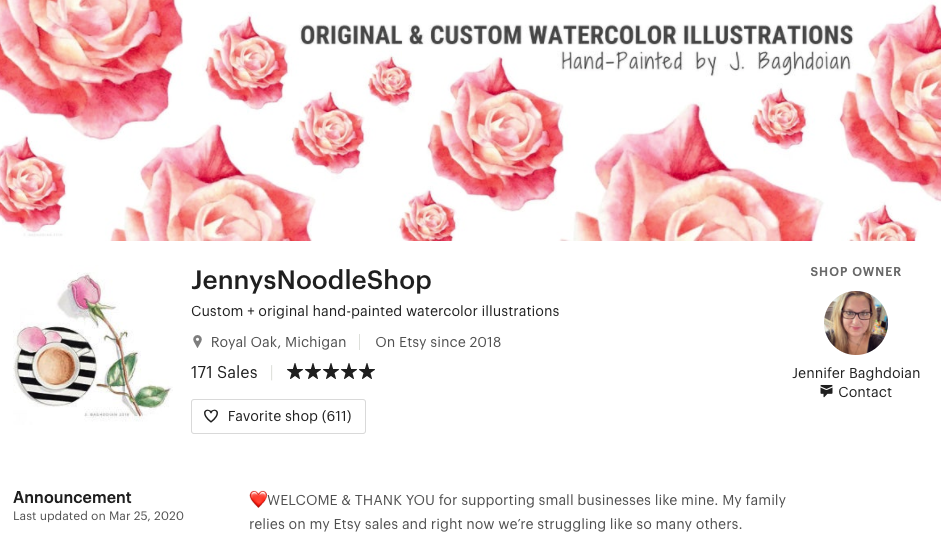
Task: Click the WELCOME & THANK YOU announcement text
Action: [517, 512]
